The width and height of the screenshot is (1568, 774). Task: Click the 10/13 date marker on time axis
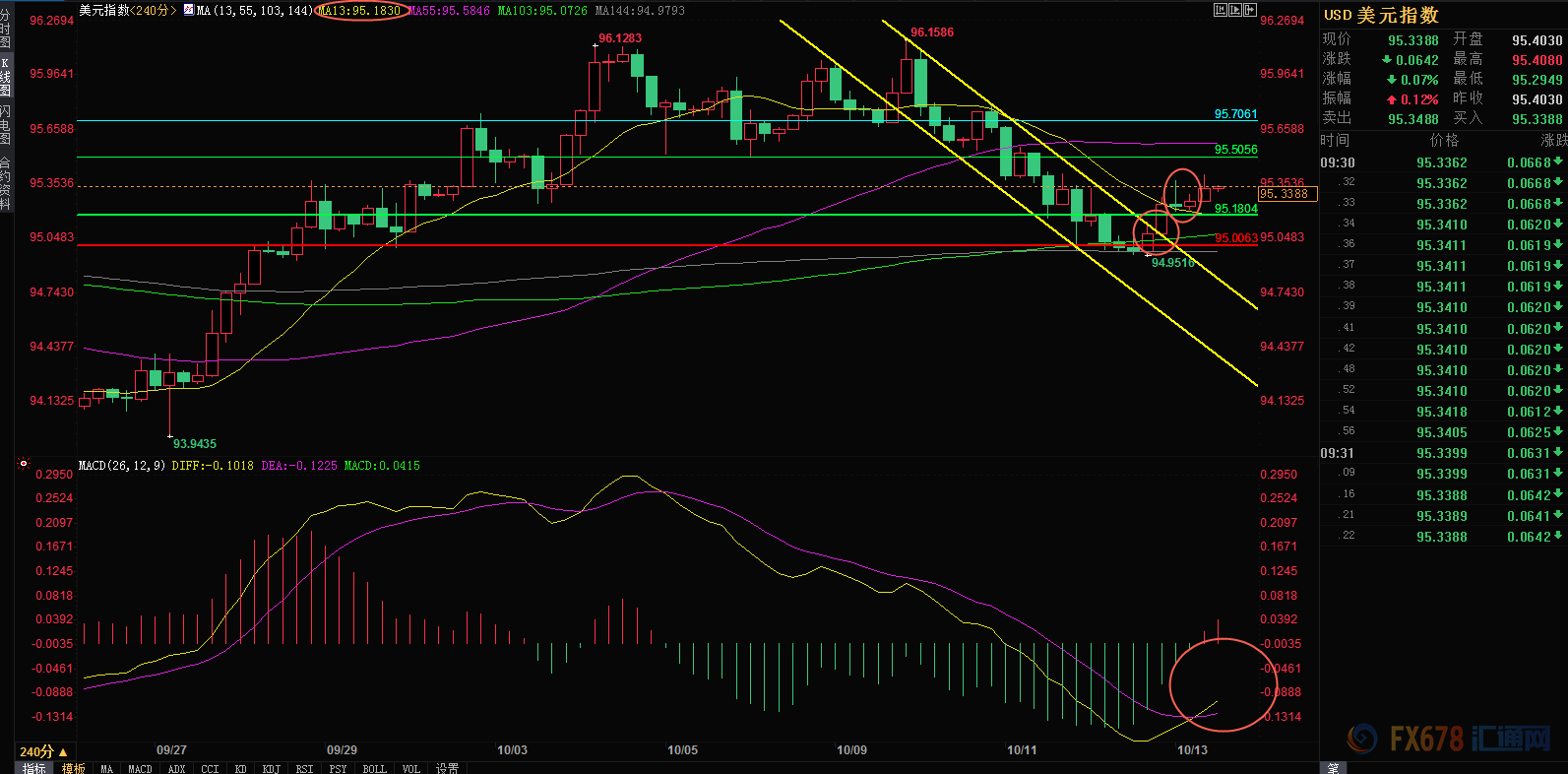[1193, 750]
